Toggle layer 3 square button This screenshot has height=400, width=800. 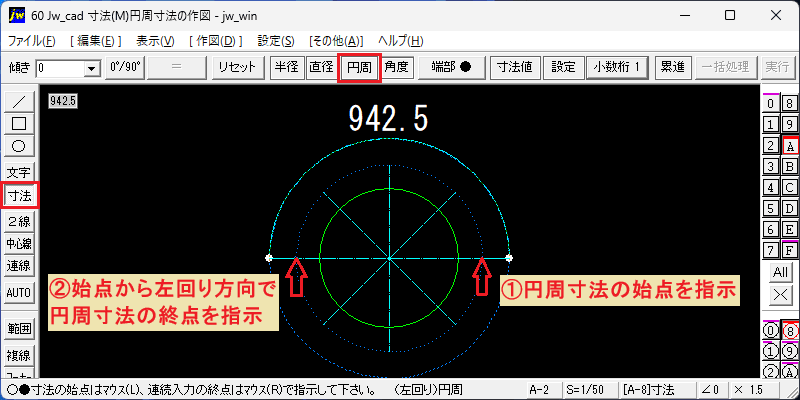(770, 166)
